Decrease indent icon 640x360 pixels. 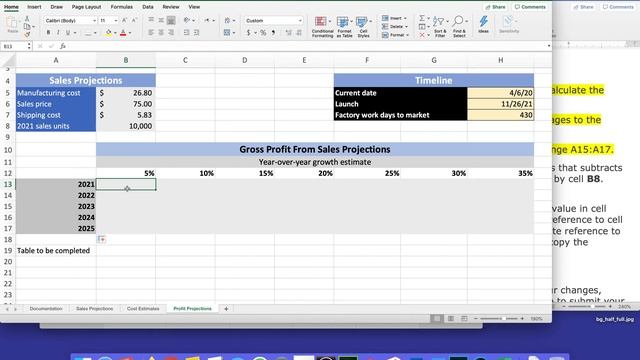(187, 33)
